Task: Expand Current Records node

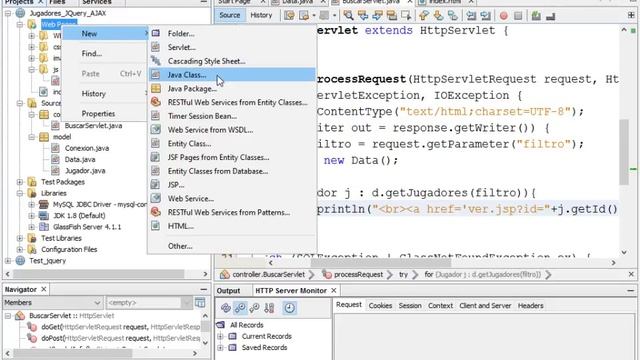Action: (220, 336)
